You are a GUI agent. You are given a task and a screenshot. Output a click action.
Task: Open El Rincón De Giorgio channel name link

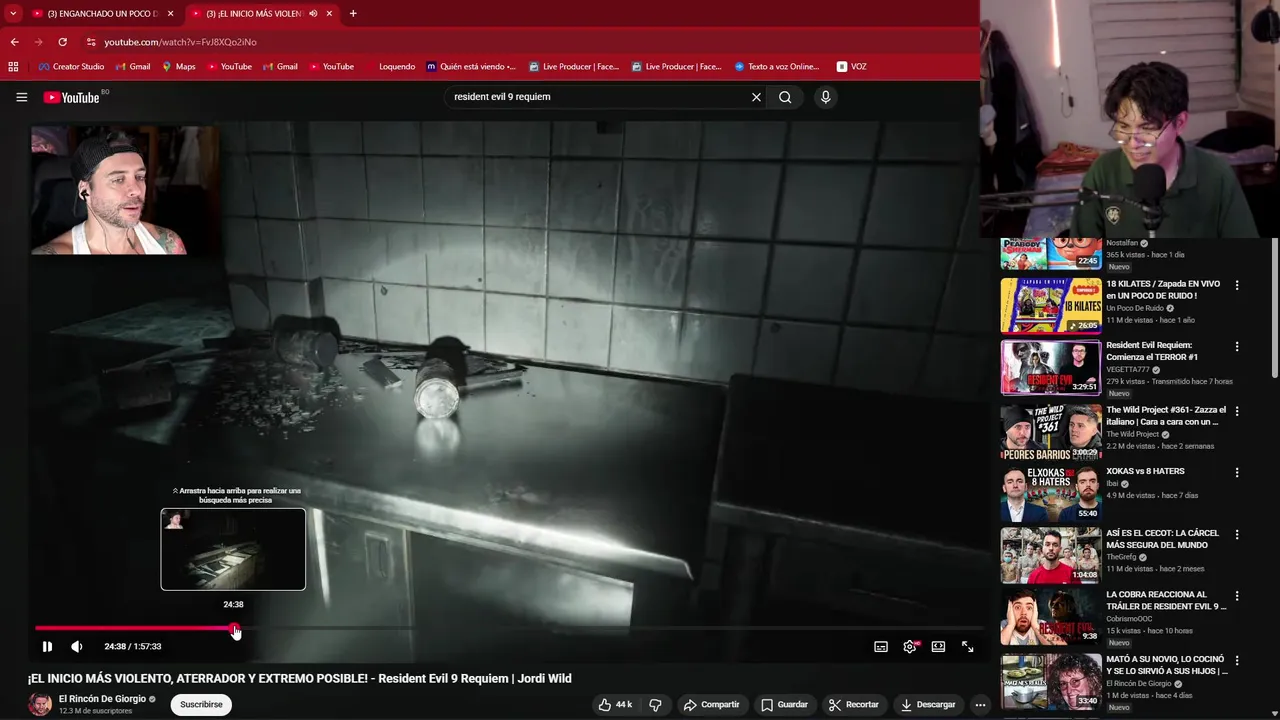(102, 699)
